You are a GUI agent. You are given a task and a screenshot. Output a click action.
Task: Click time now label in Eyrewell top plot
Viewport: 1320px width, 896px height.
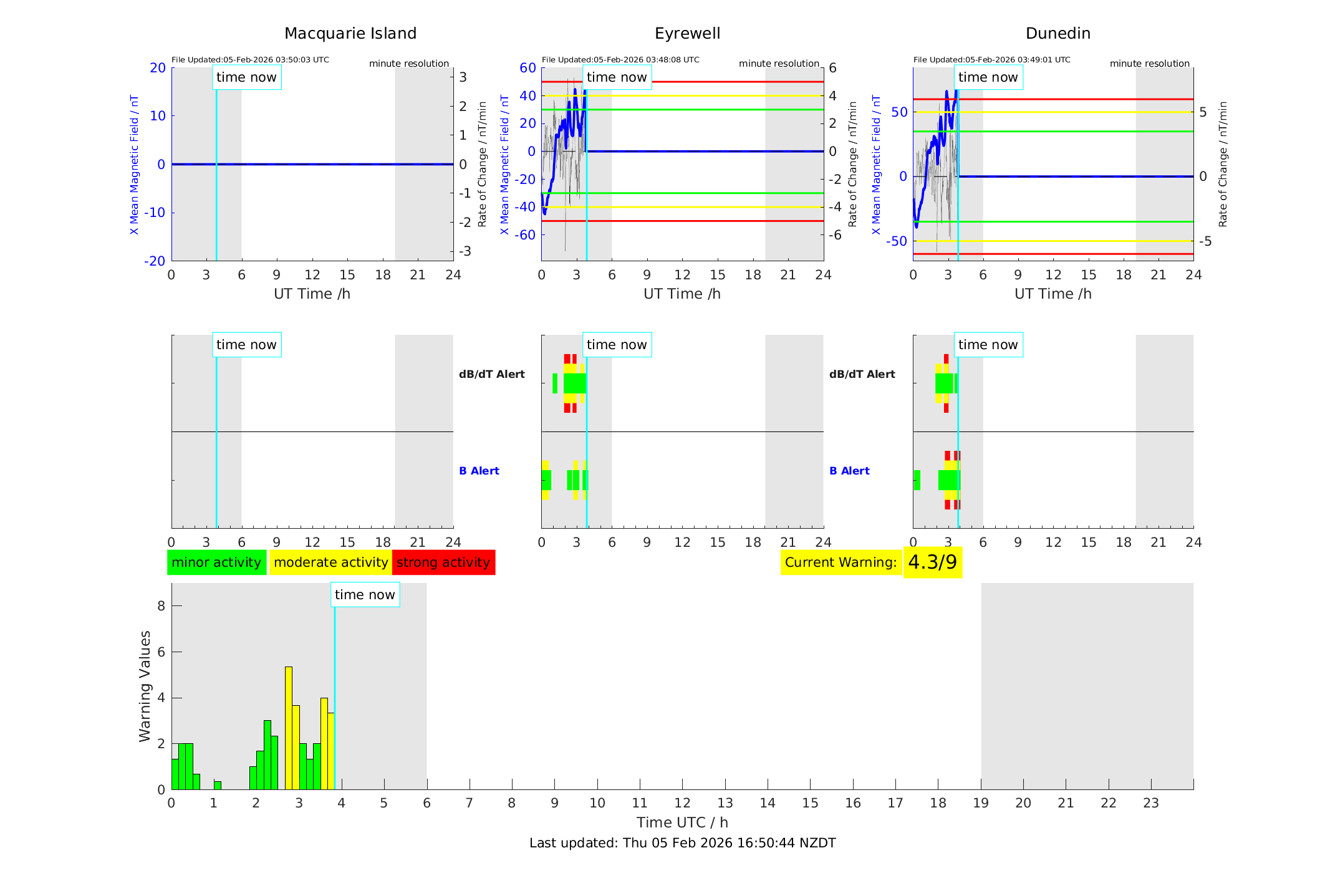click(x=617, y=77)
